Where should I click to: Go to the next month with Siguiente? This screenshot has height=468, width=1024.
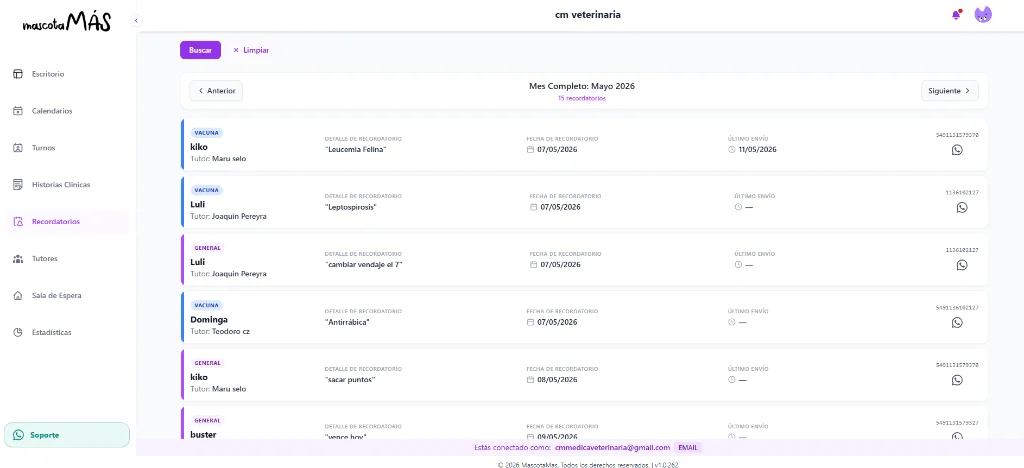[950, 91]
